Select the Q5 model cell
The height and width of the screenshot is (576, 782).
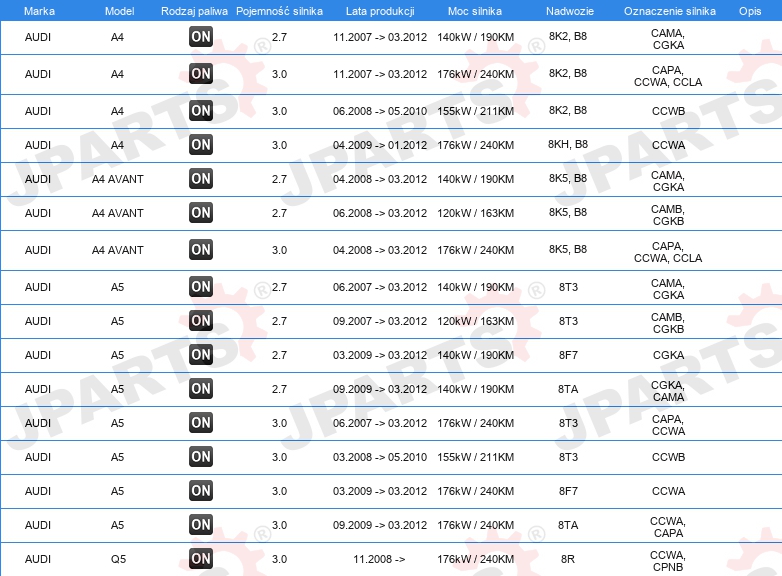click(118, 559)
